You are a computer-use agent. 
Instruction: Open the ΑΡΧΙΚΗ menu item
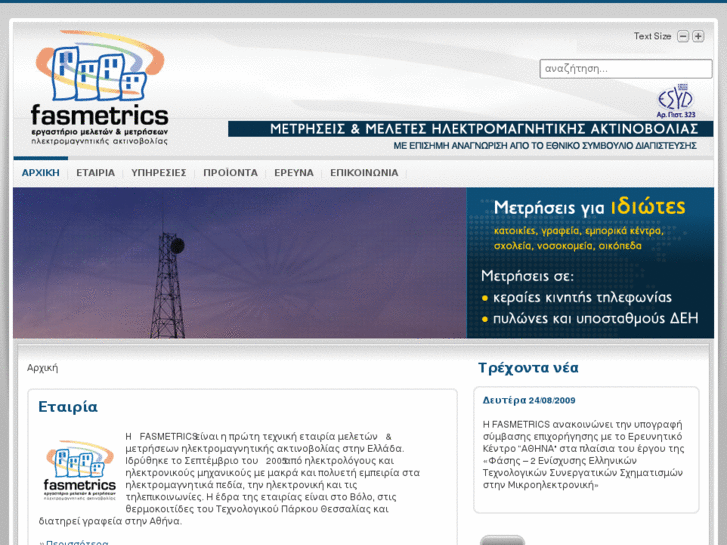coord(41,173)
